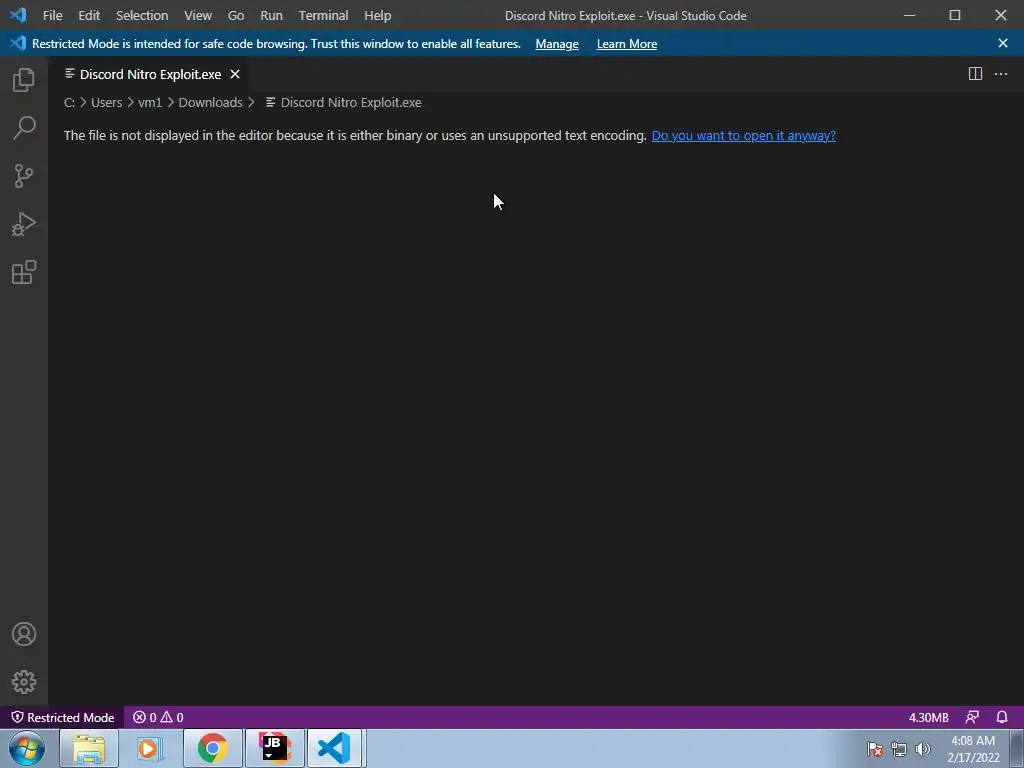Open the notifications bell in status bar
The height and width of the screenshot is (768, 1024).
coord(1002,717)
